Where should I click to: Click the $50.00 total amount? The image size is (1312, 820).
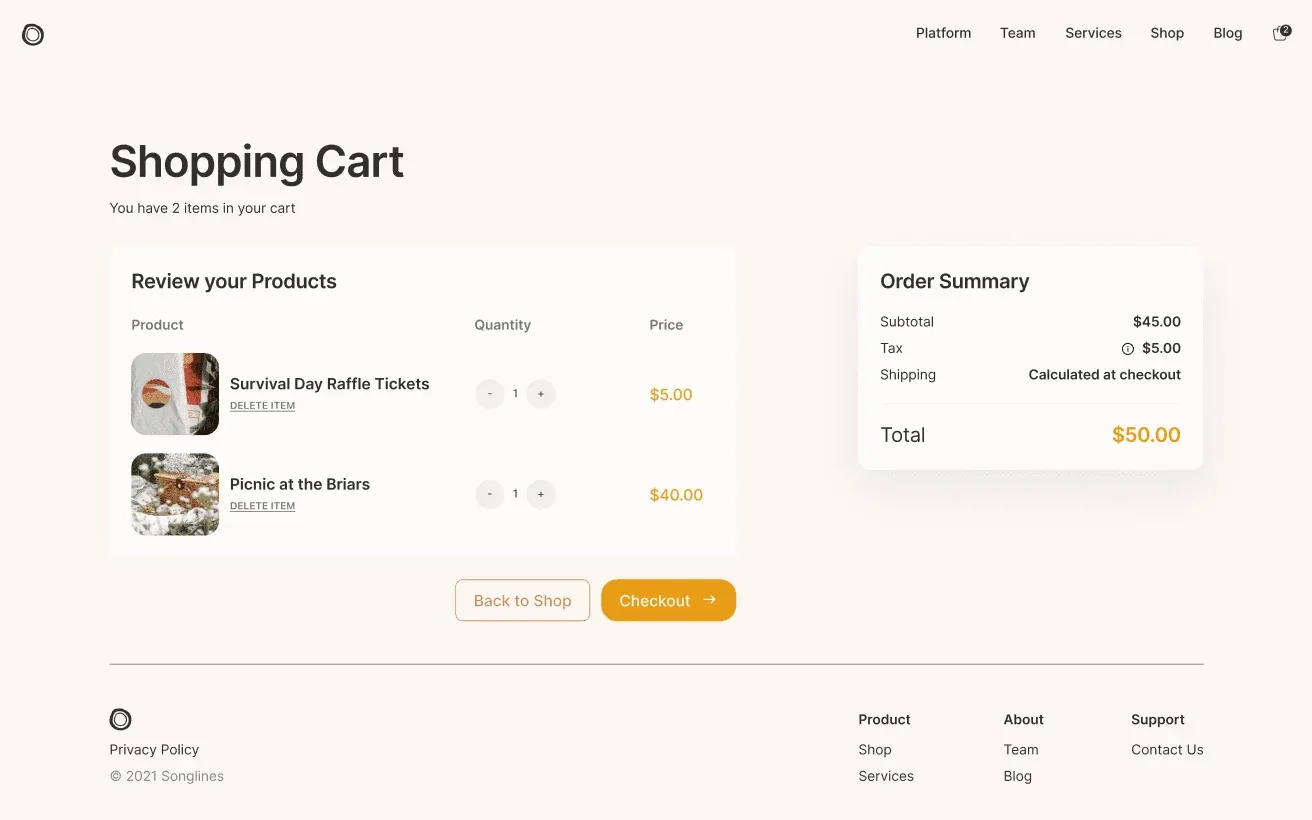tap(1146, 435)
